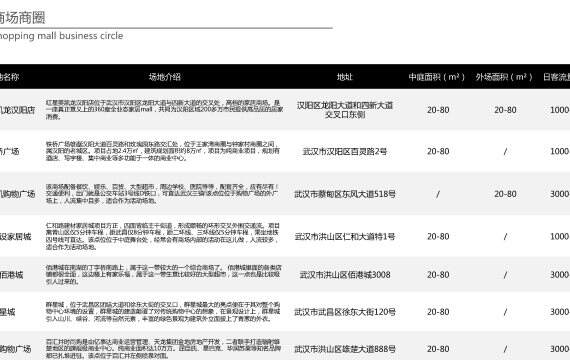
Task: Click the venue name in the 珞楚大道888号 row
Action: 16,349
